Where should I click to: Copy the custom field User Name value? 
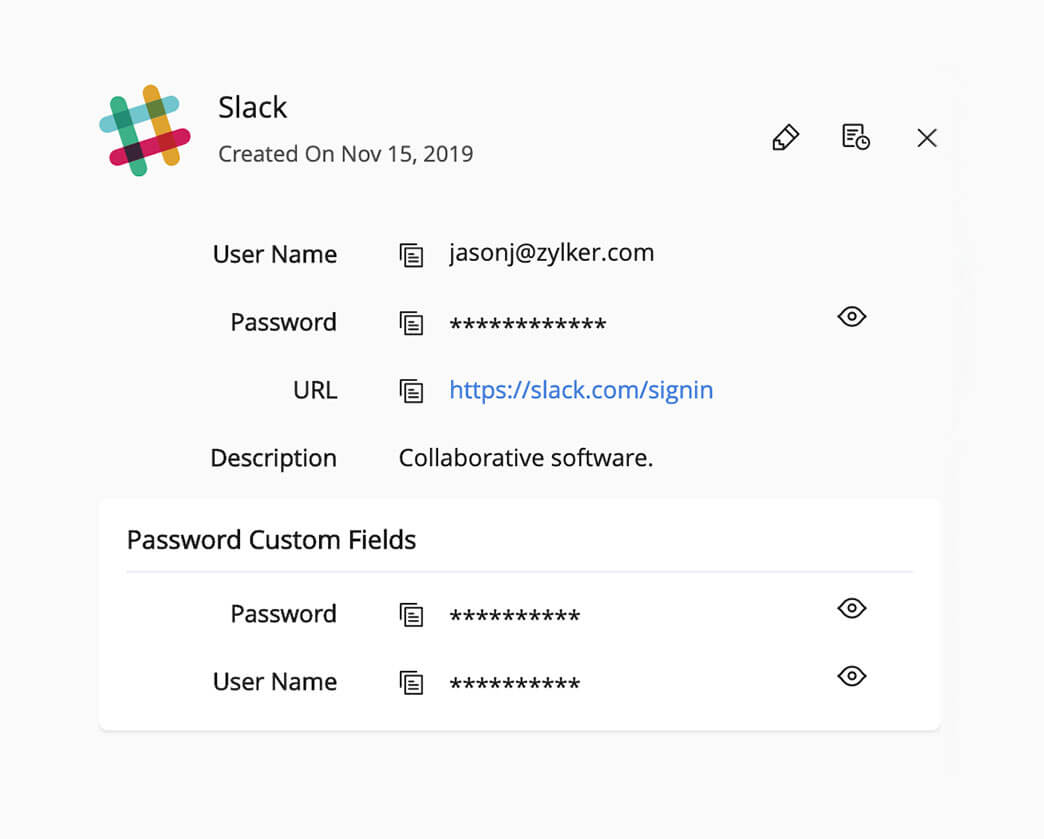tap(411, 683)
